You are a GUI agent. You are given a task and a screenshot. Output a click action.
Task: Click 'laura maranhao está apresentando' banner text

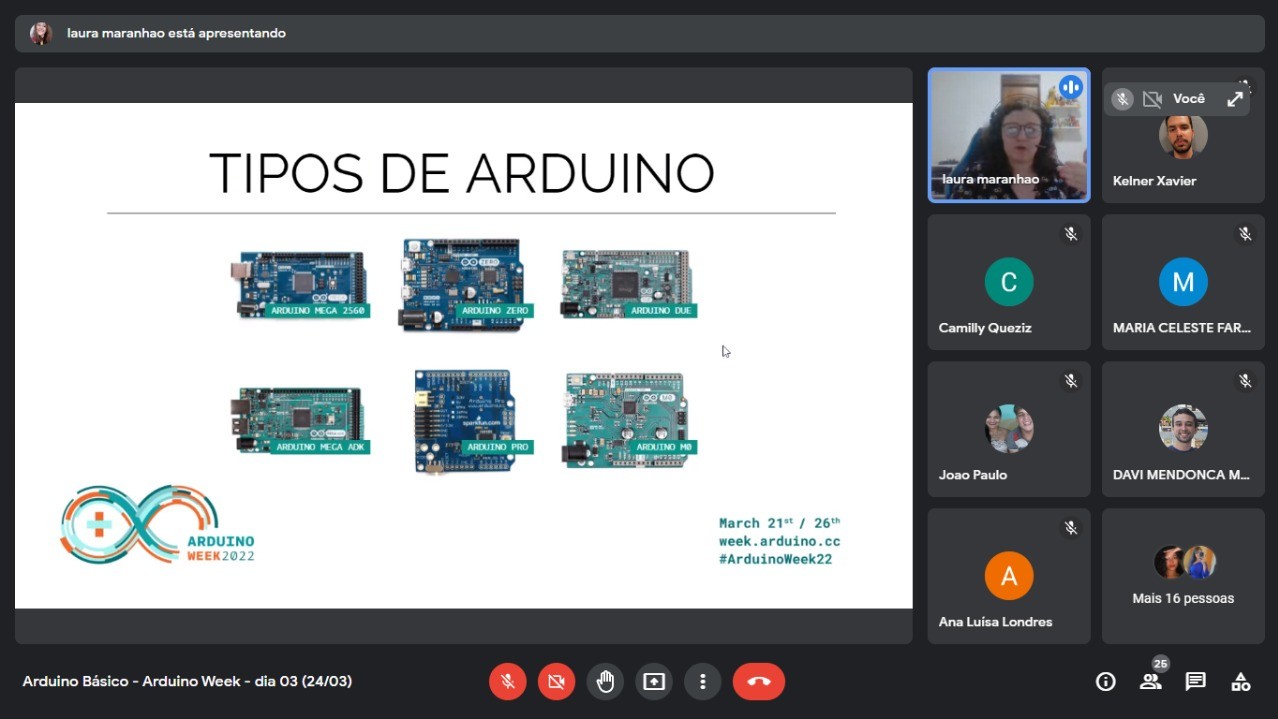tap(176, 33)
